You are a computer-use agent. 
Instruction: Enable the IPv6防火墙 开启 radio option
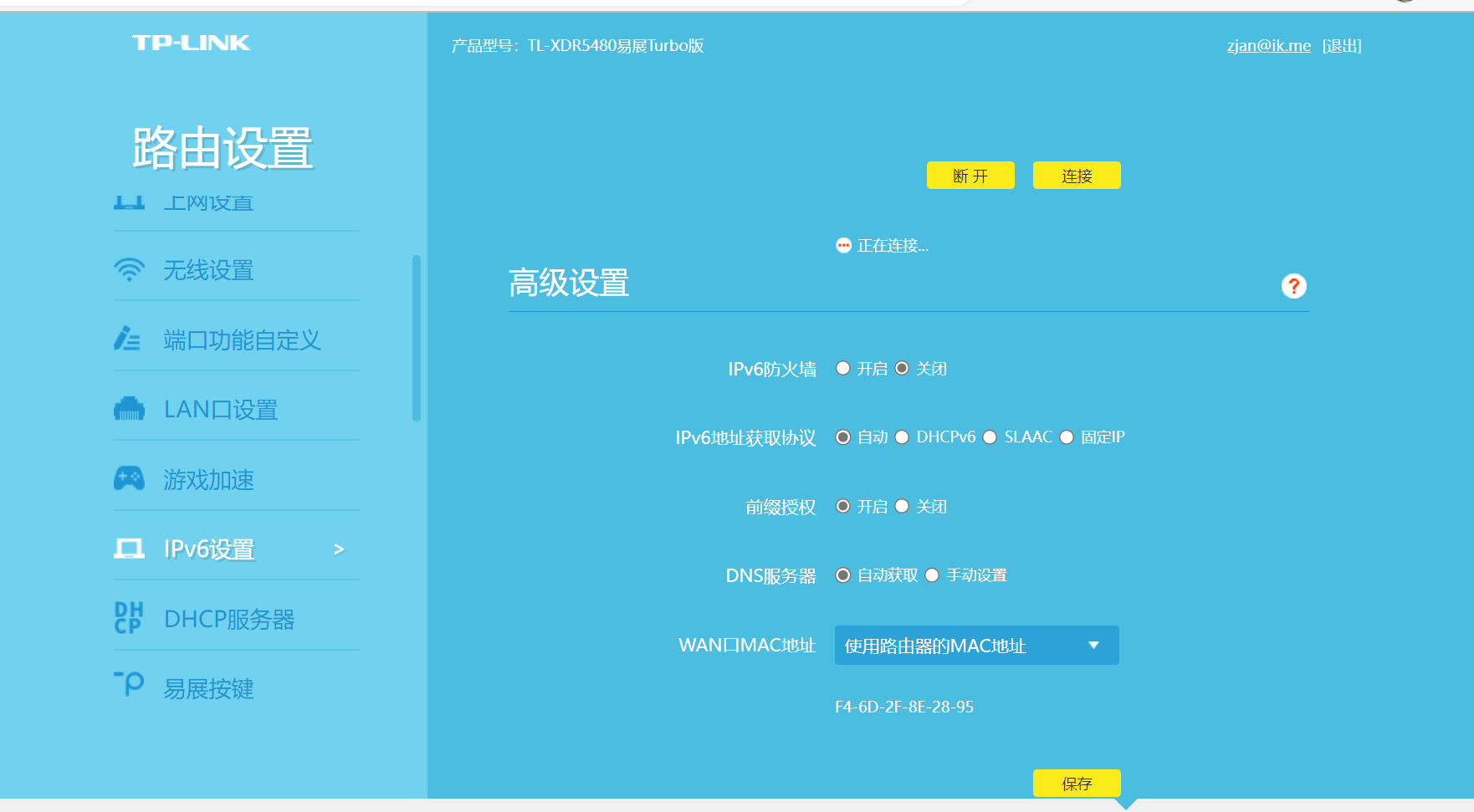tap(843, 368)
